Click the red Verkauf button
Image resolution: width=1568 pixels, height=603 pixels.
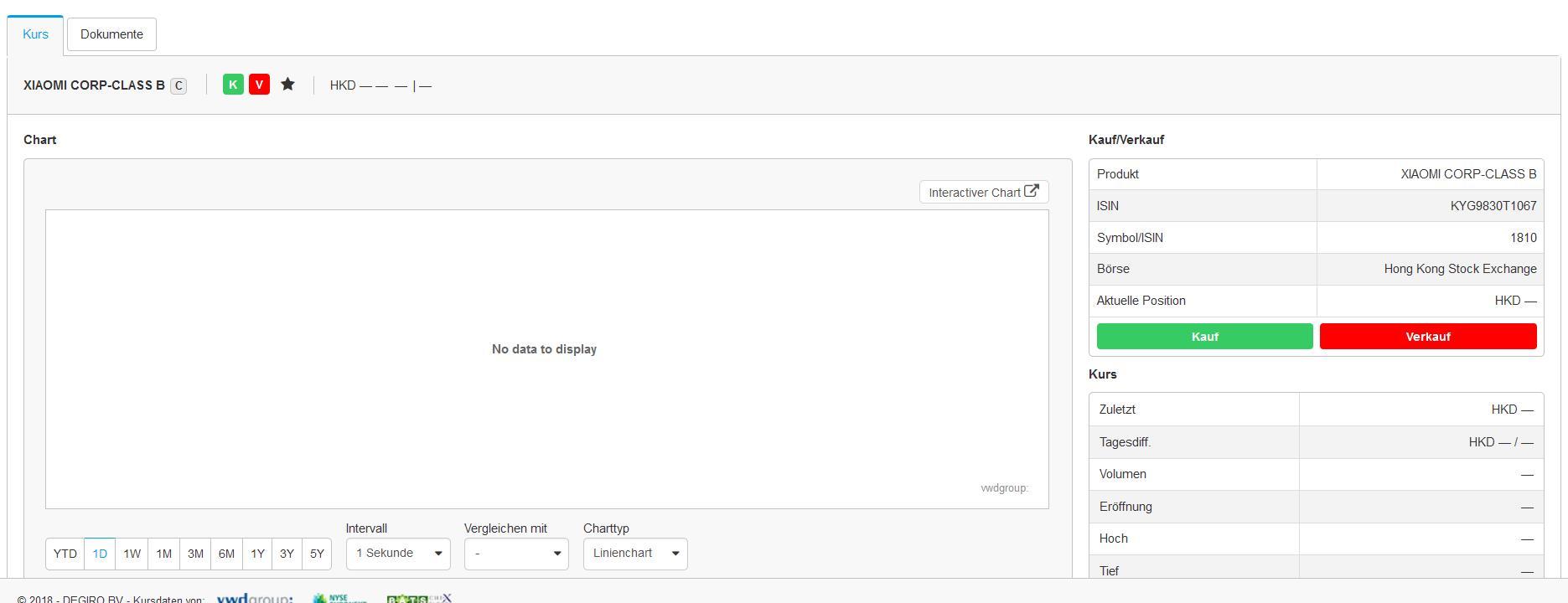pyautogui.click(x=1428, y=336)
